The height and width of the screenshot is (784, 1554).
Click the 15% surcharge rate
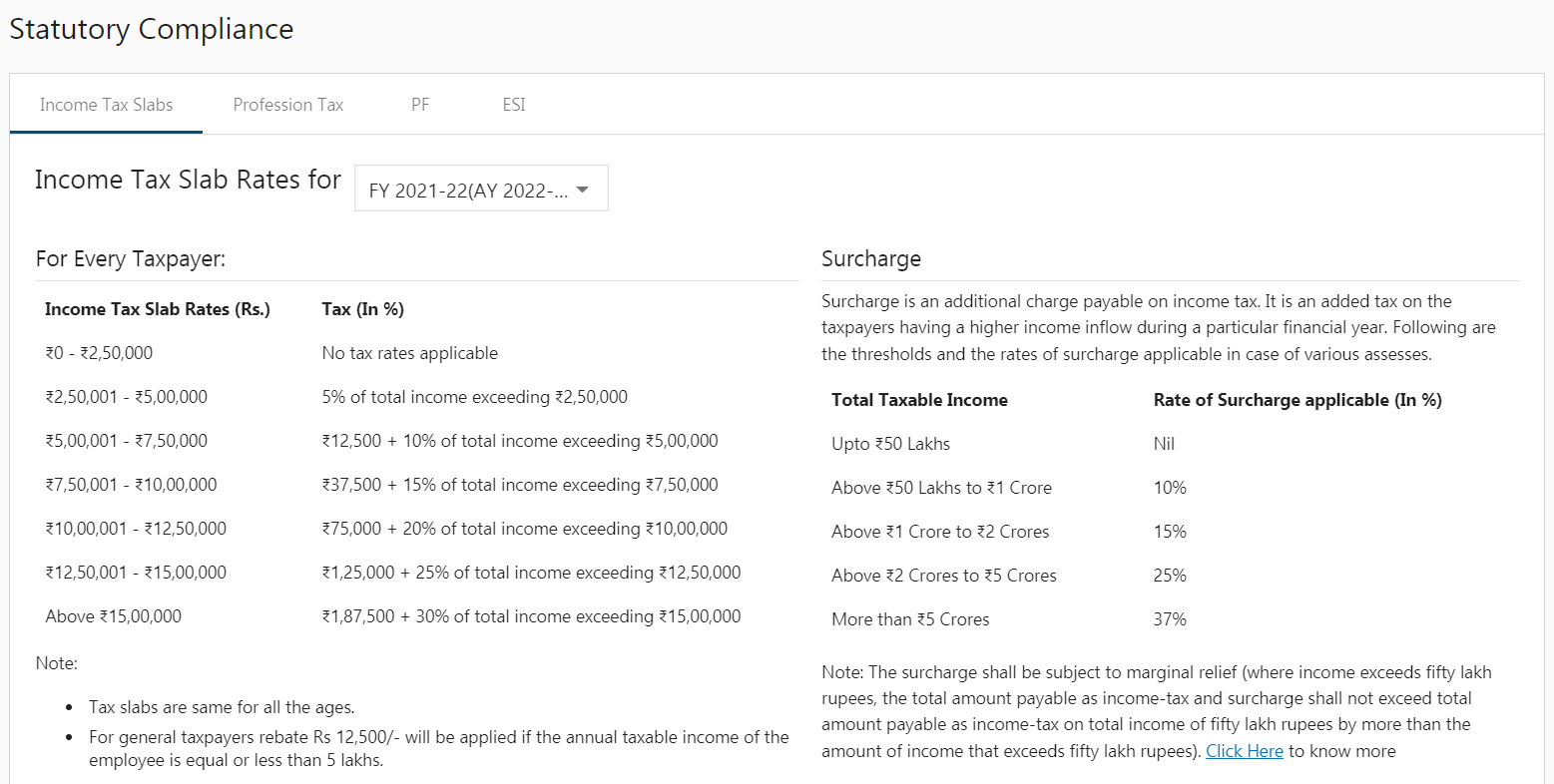pos(1170,532)
